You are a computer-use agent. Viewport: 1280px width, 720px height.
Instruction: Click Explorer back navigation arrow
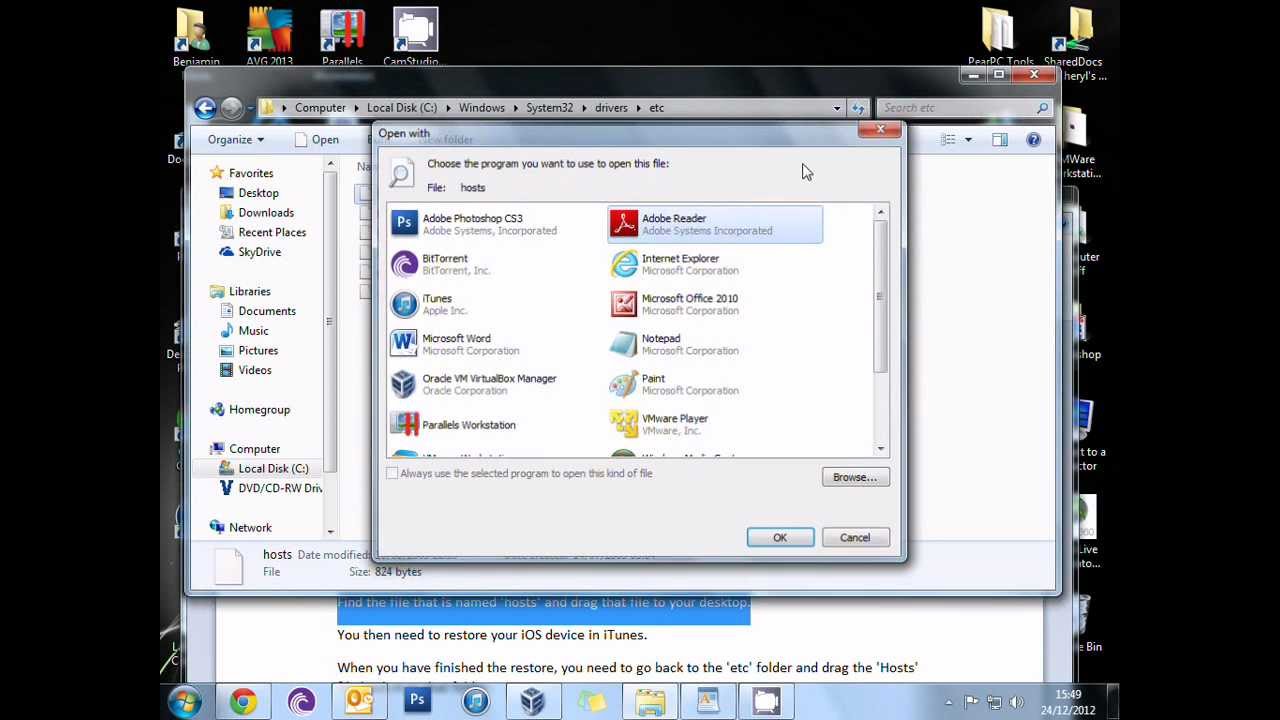coord(205,108)
